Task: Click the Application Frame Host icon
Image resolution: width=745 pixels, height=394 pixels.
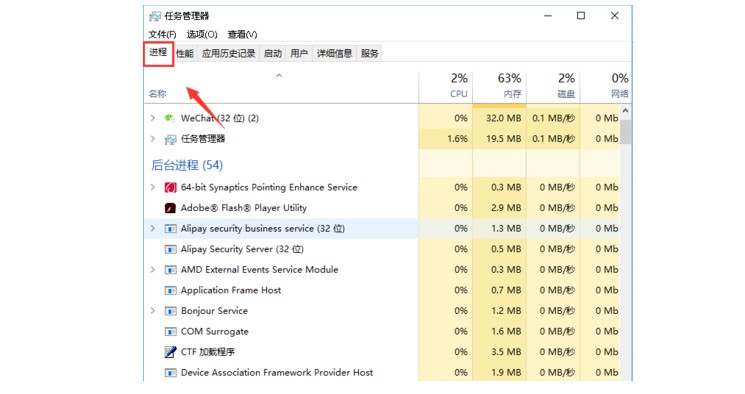Action: 170,290
